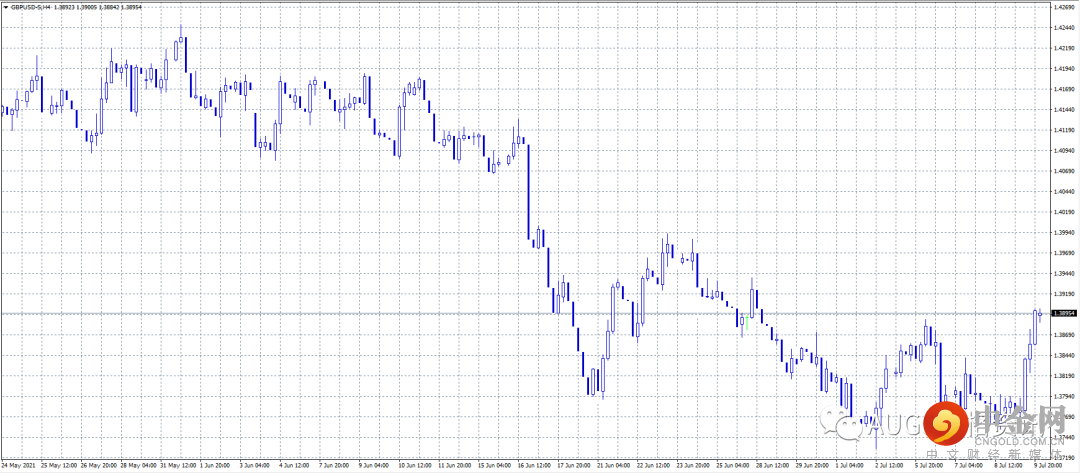
Task: Click the 24 May 2021 time axis label
Action: pos(19,466)
